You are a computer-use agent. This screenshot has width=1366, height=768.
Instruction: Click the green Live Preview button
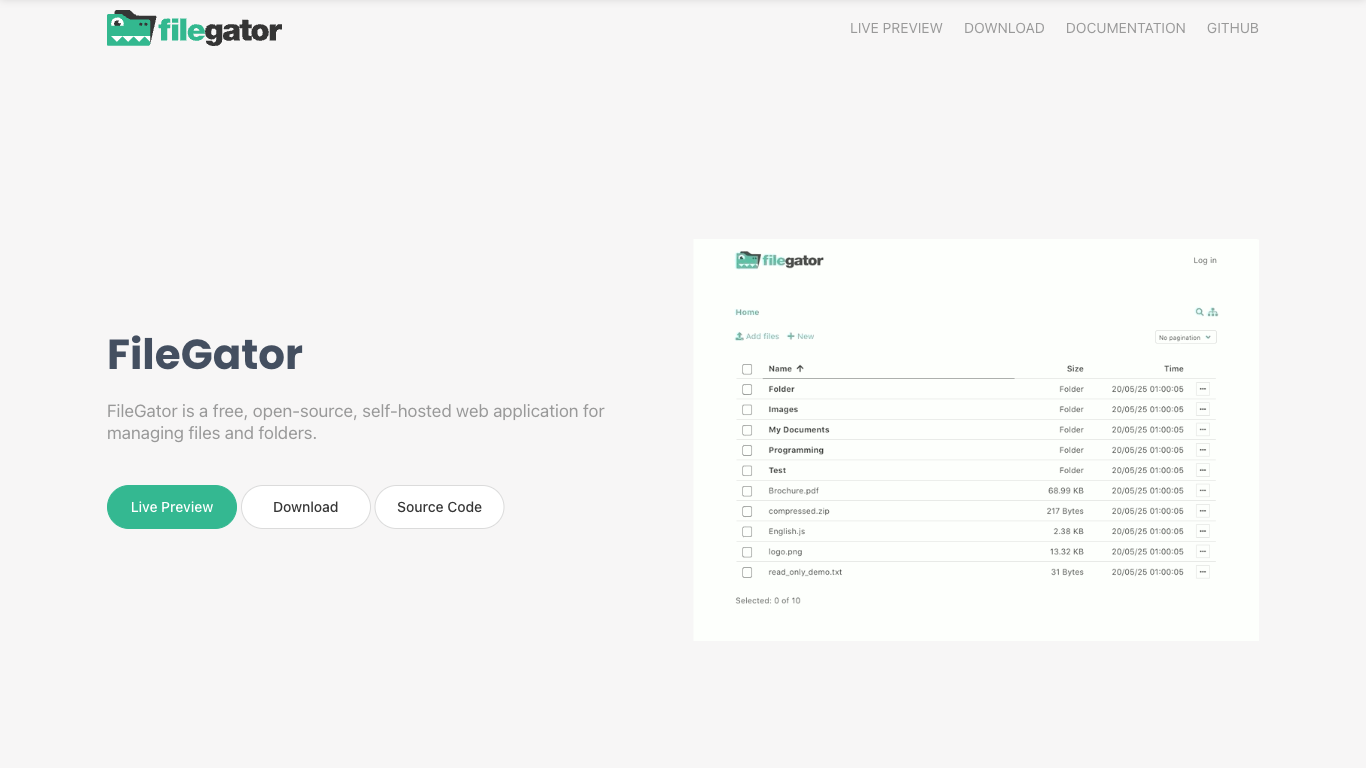pyautogui.click(x=172, y=507)
